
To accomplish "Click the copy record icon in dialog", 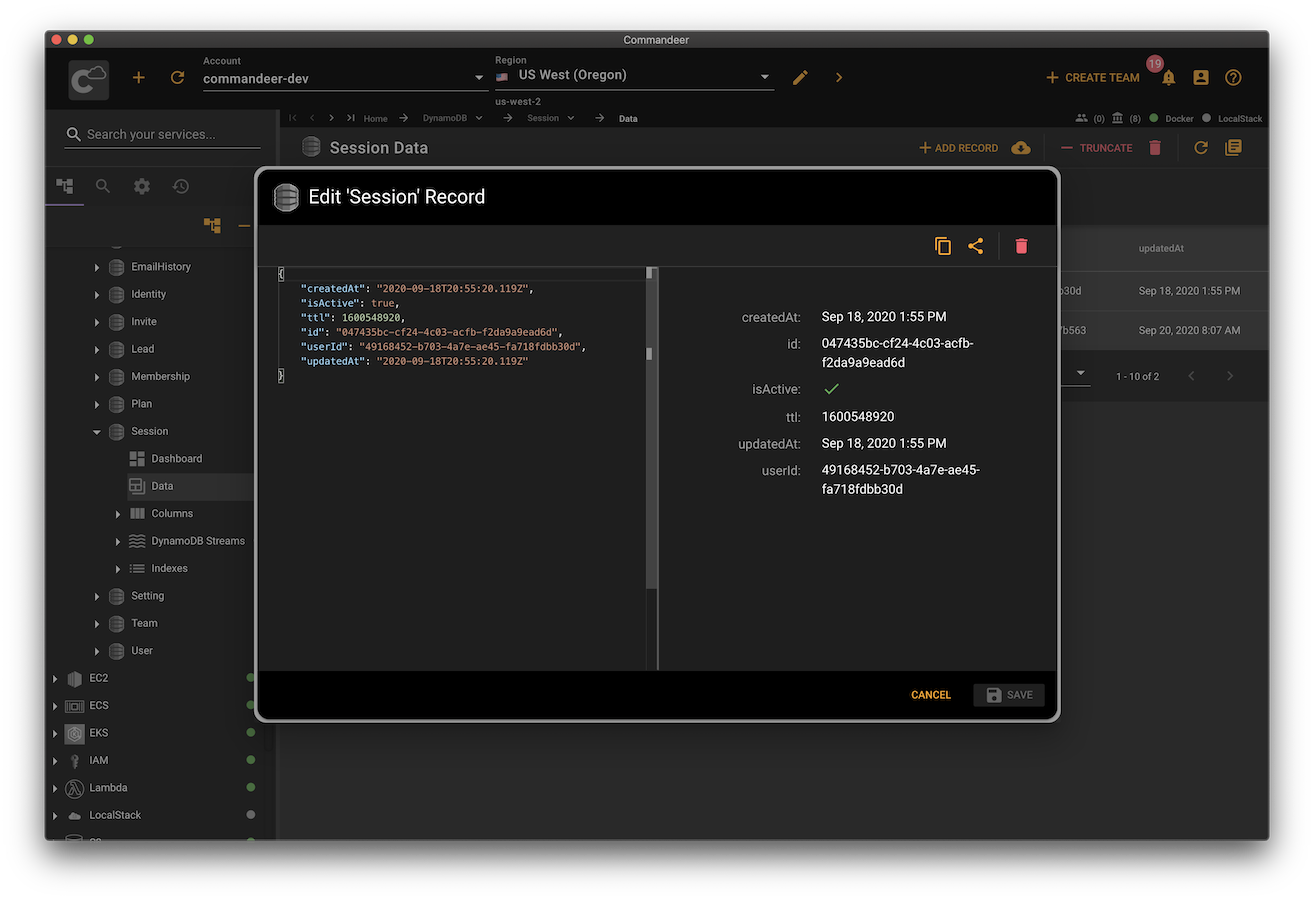I will click(x=942, y=246).
